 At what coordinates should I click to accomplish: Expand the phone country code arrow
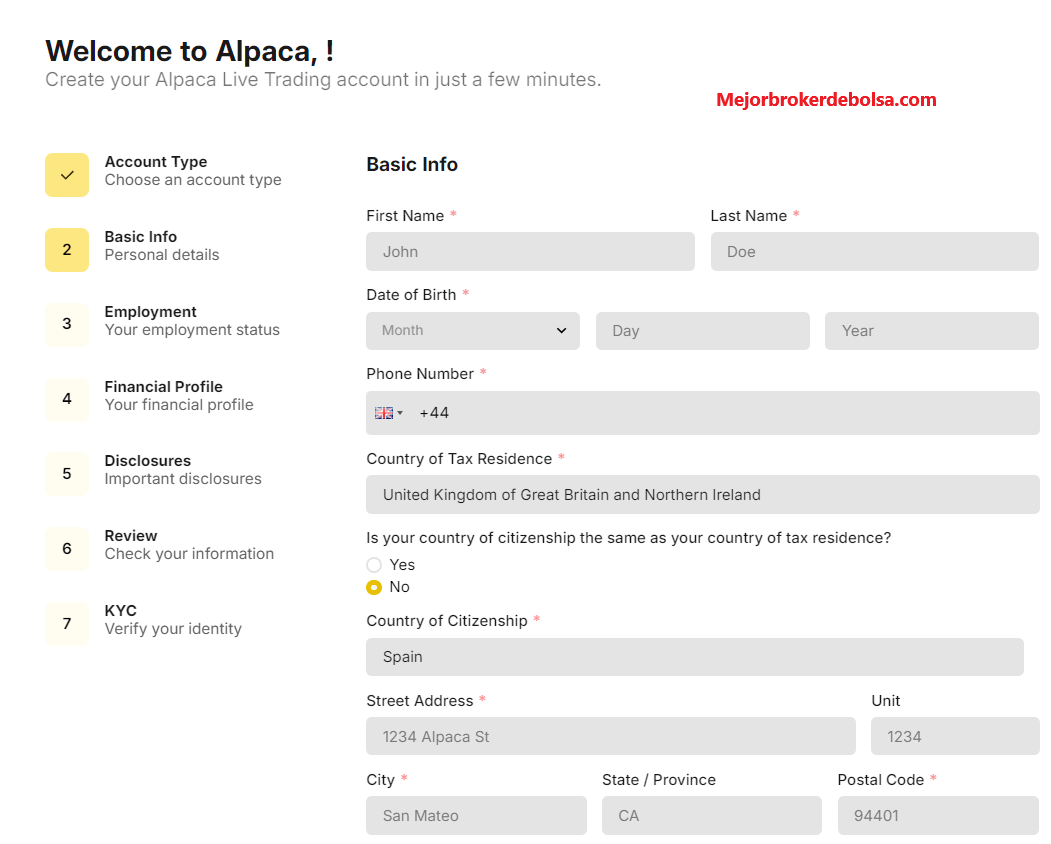click(400, 413)
